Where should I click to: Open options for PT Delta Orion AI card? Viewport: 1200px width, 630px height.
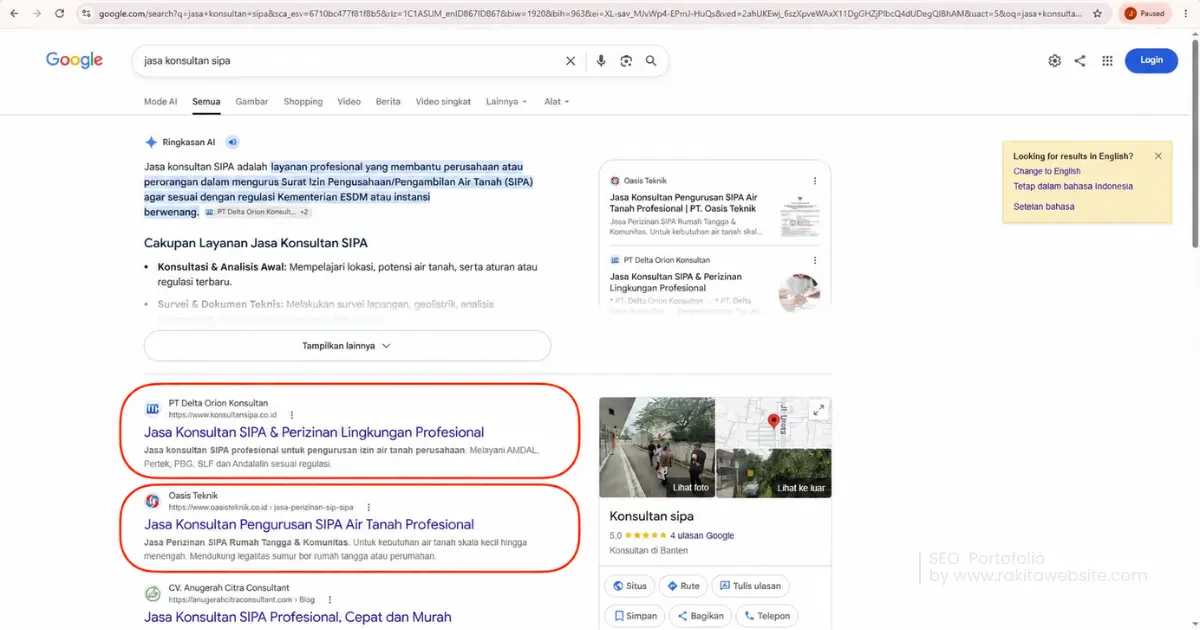point(815,260)
